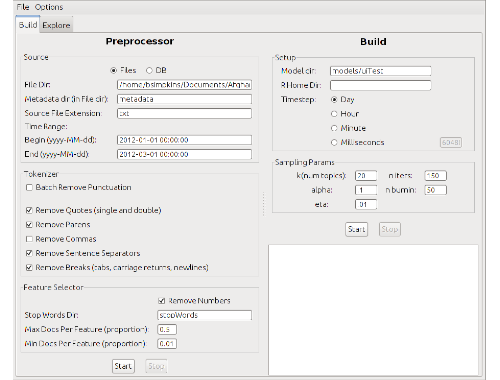This screenshot has height=380, width=500.
Task: Click the Preprocessor Stop button
Action: [x=156, y=366]
